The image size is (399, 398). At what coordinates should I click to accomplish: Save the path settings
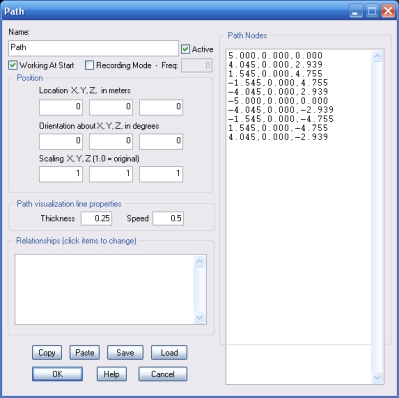click(x=125, y=353)
